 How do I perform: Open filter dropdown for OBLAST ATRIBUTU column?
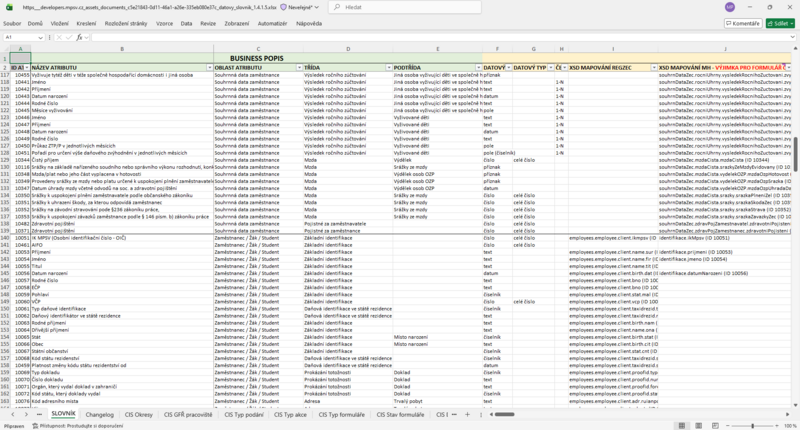(x=299, y=68)
